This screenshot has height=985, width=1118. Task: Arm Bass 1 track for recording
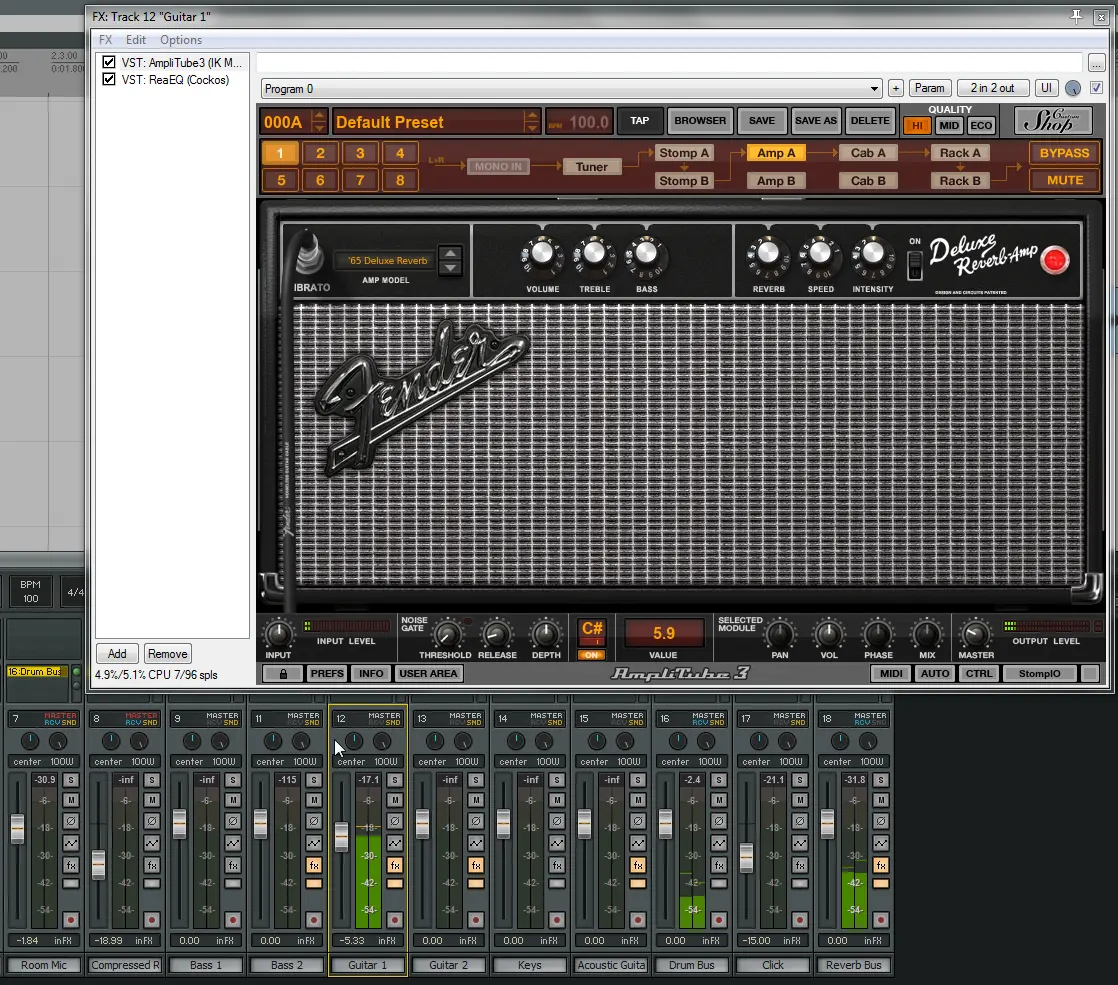[x=232, y=919]
